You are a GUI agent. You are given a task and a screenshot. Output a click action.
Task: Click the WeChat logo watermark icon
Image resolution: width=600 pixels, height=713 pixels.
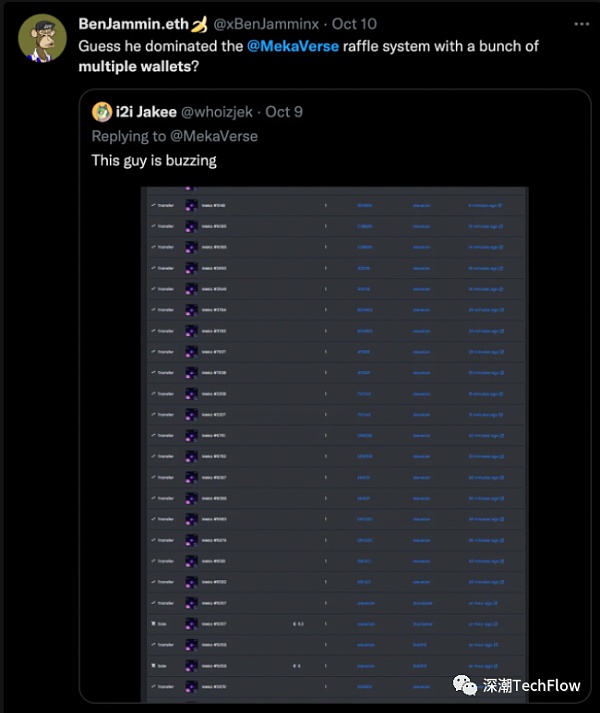pyautogui.click(x=464, y=685)
